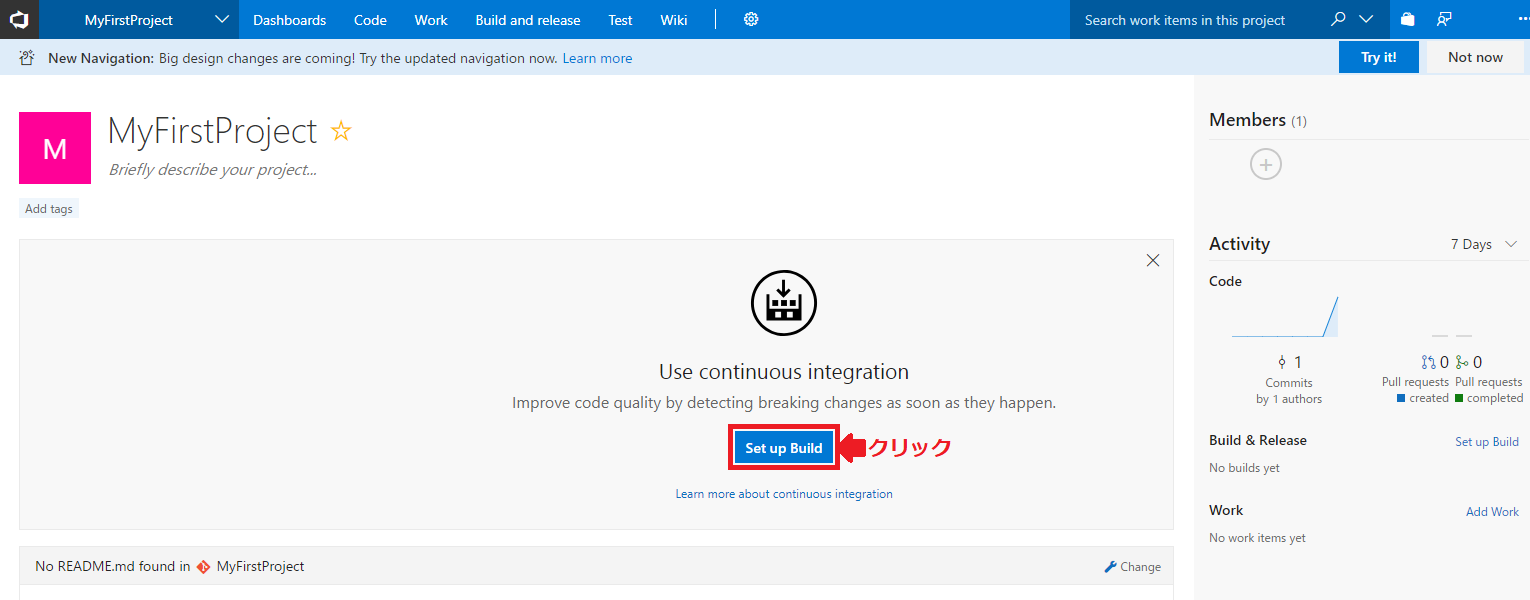Click the search magnifier icon

pyautogui.click(x=1338, y=19)
